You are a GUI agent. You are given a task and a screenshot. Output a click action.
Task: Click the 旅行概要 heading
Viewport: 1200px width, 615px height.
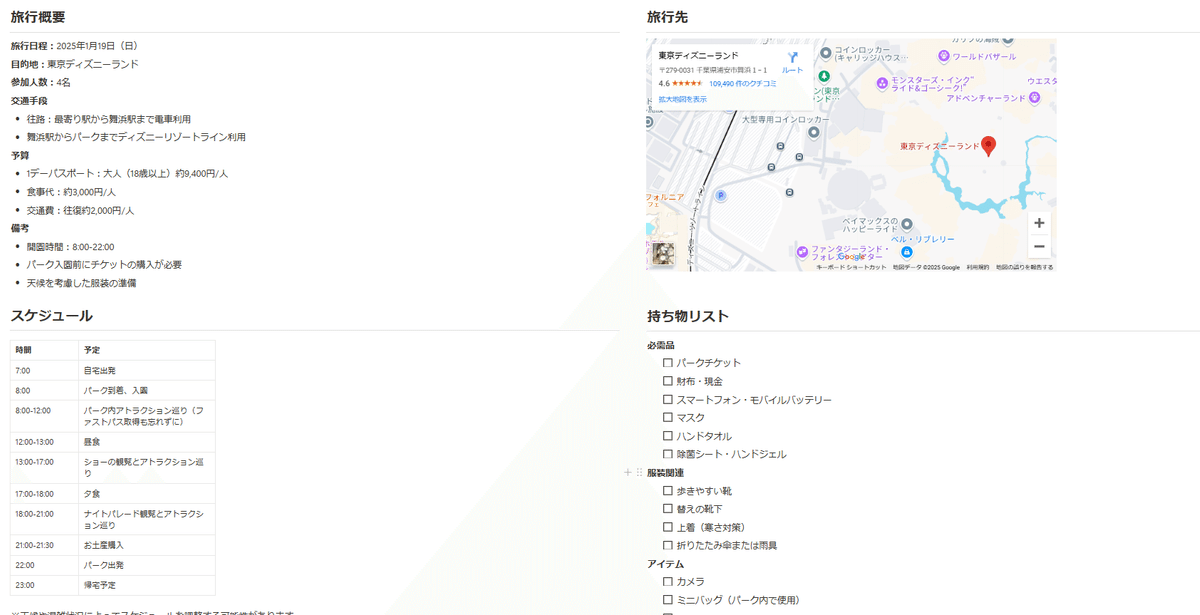(x=39, y=17)
